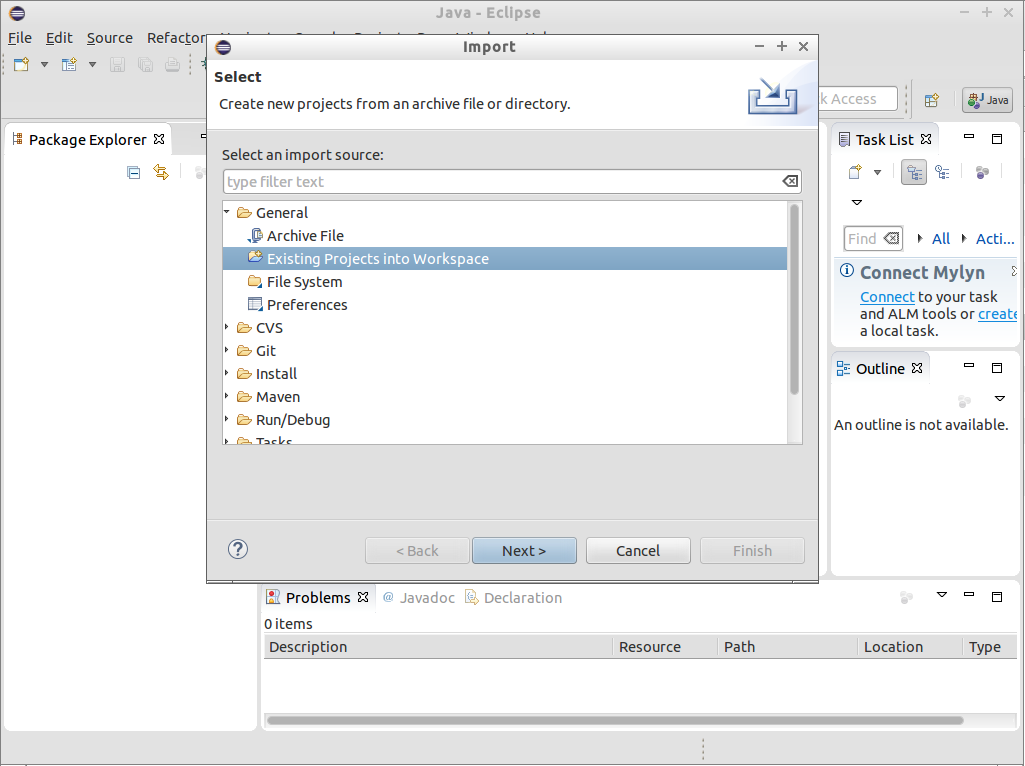Click the Maven folder item
The height and width of the screenshot is (766, 1025).
268,397
